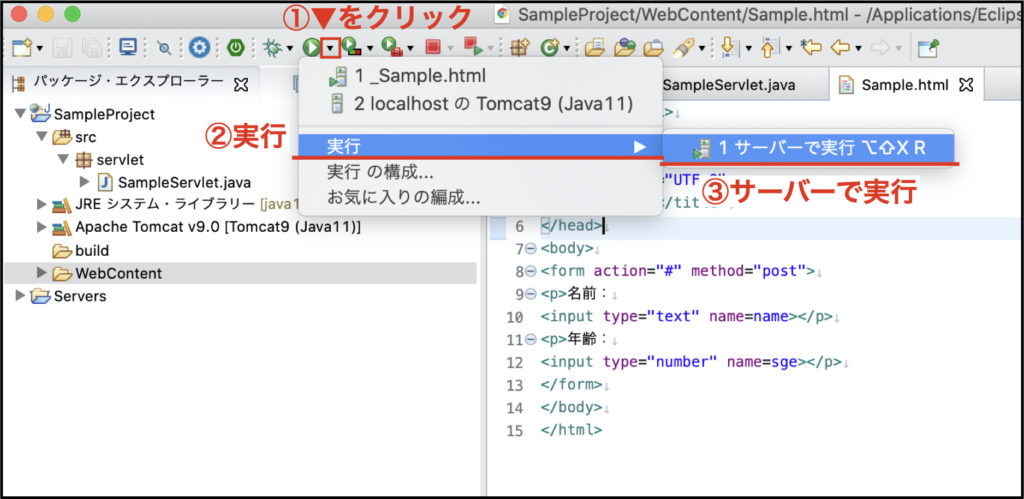Switch to the SampleServlet.java editor tab
Viewport: 1024px width, 499px height.
pos(729,85)
